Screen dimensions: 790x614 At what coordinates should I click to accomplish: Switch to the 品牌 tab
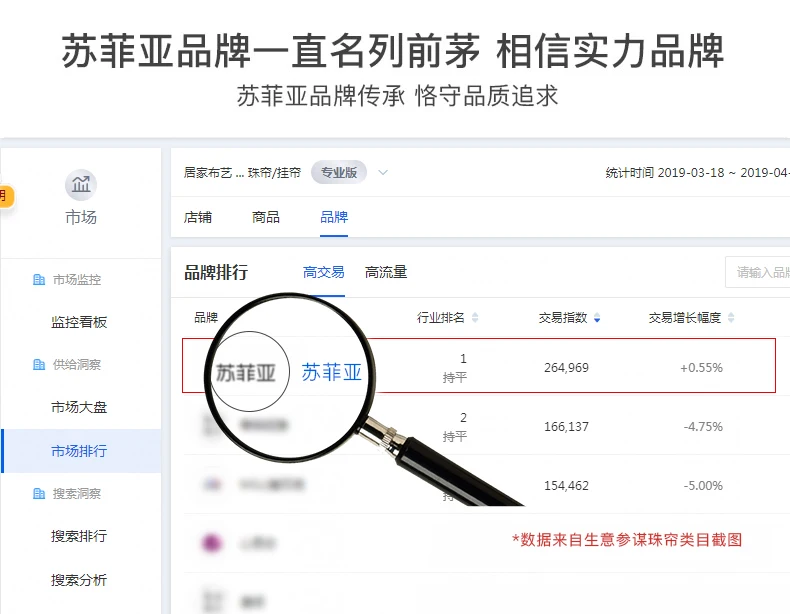point(334,217)
